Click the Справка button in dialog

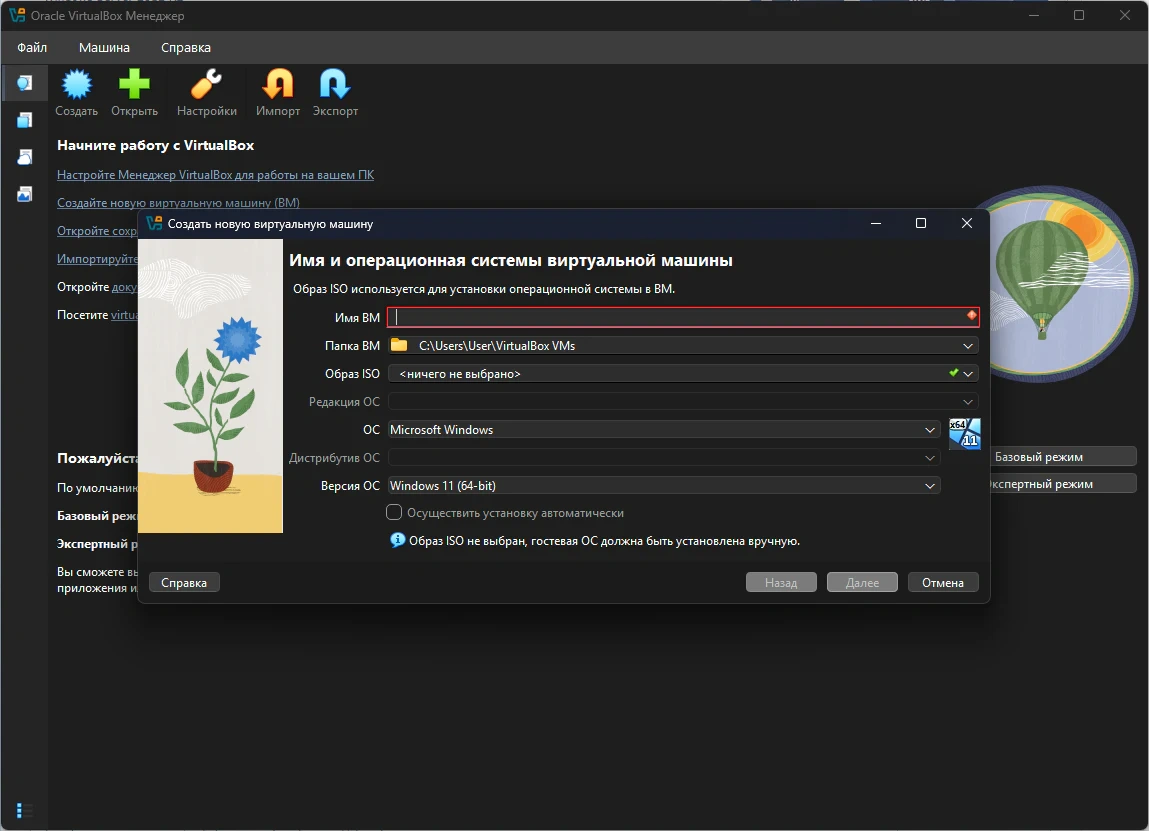click(x=184, y=583)
